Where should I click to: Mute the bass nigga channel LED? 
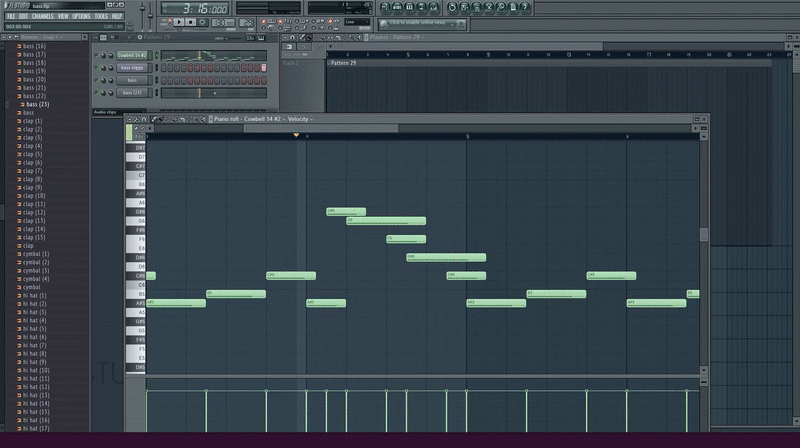(x=96, y=68)
